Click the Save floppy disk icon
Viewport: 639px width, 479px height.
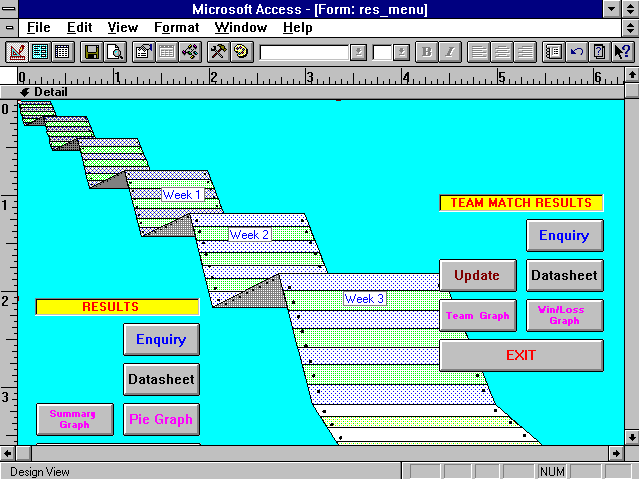(x=92, y=51)
